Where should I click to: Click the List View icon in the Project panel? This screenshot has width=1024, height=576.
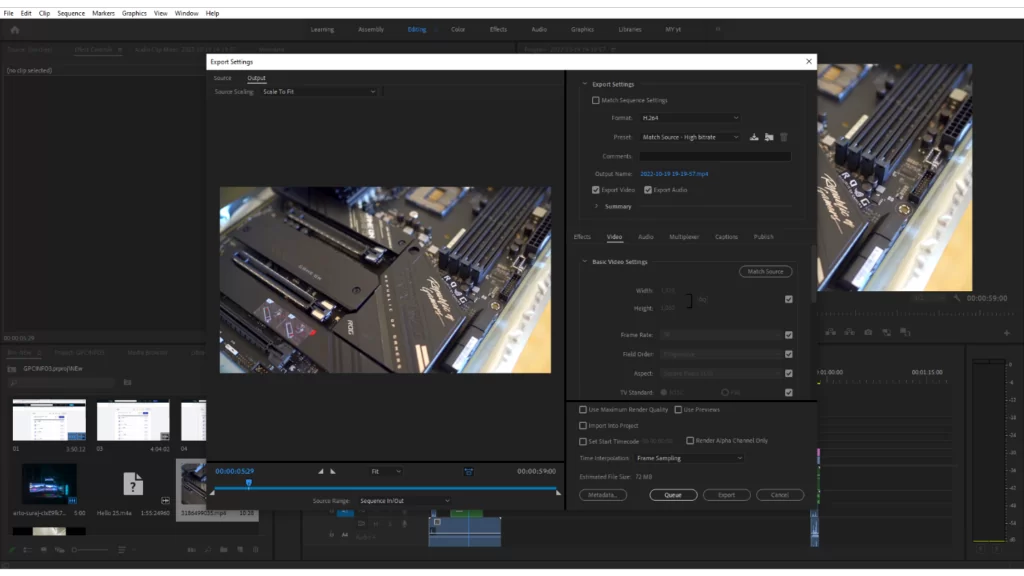[x=27, y=550]
